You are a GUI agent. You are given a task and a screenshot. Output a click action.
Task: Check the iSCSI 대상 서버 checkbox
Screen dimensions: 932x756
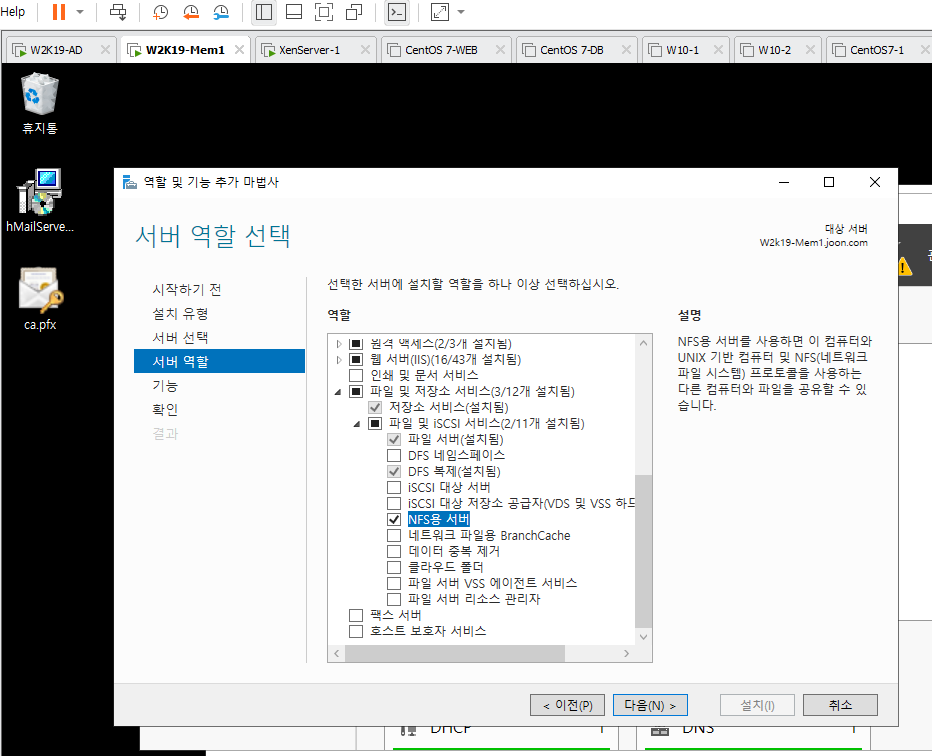(x=394, y=488)
